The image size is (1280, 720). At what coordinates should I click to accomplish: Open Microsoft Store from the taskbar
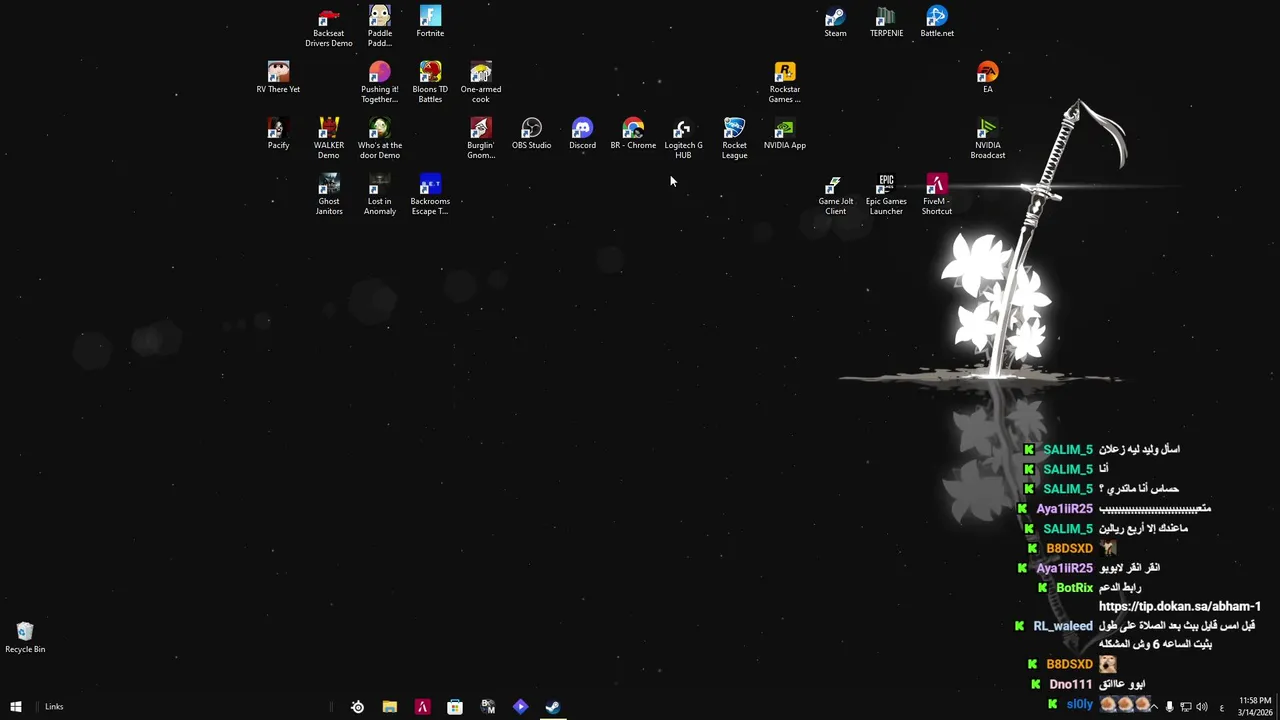pyautogui.click(x=455, y=707)
